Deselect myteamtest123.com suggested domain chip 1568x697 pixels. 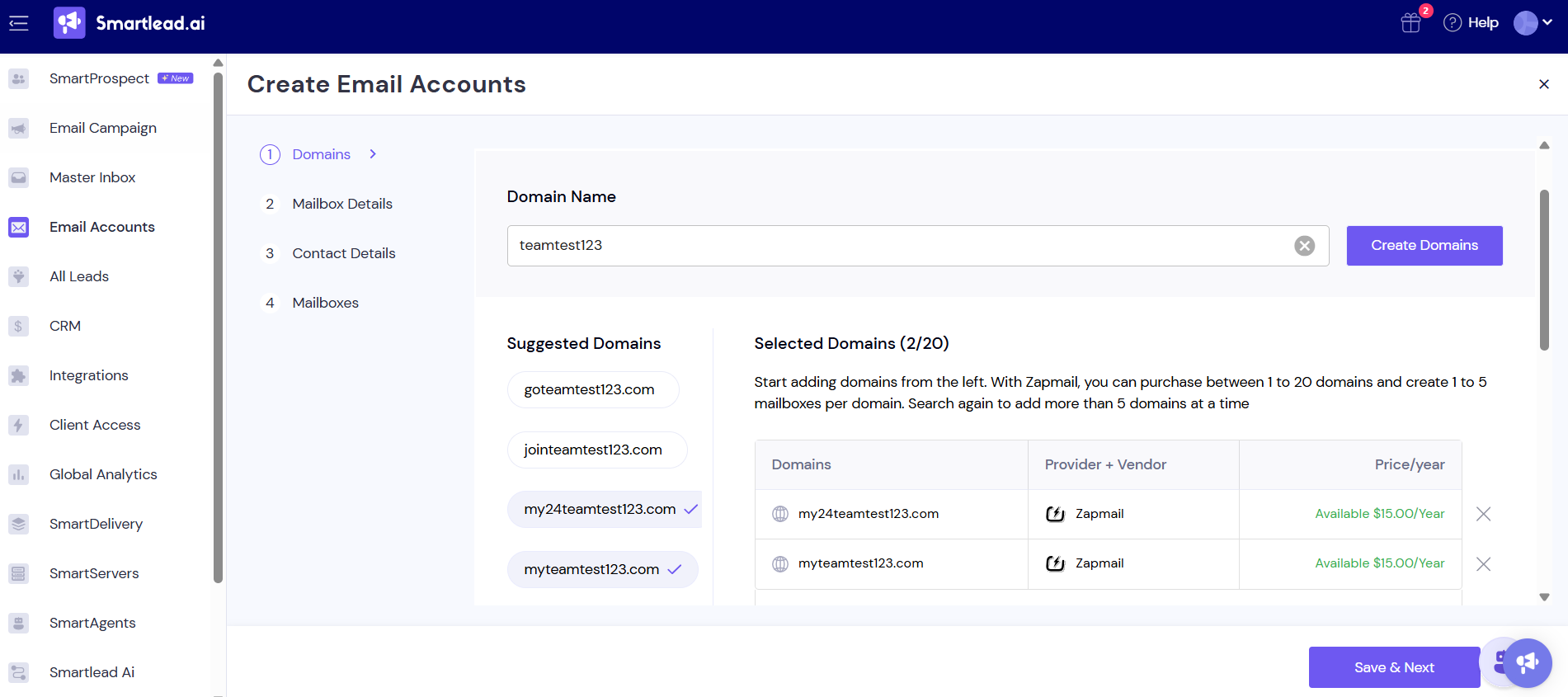click(602, 569)
